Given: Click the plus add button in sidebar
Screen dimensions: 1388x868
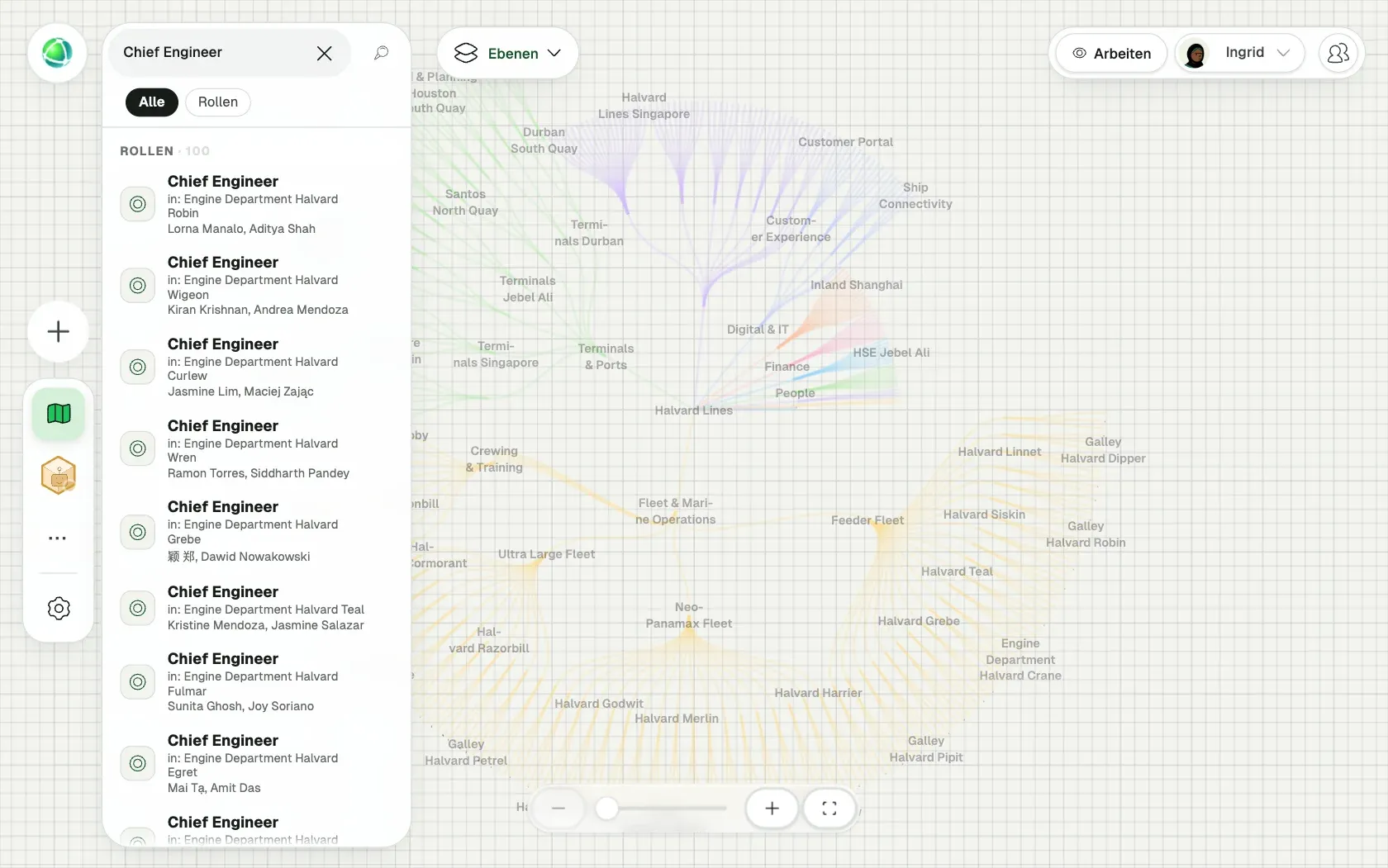Looking at the screenshot, I should [x=58, y=332].
